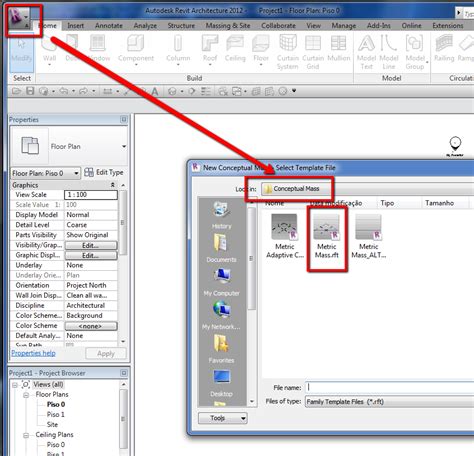Image resolution: width=474 pixels, height=456 pixels.
Task: Select the Model Line tool
Action: [x=389, y=52]
